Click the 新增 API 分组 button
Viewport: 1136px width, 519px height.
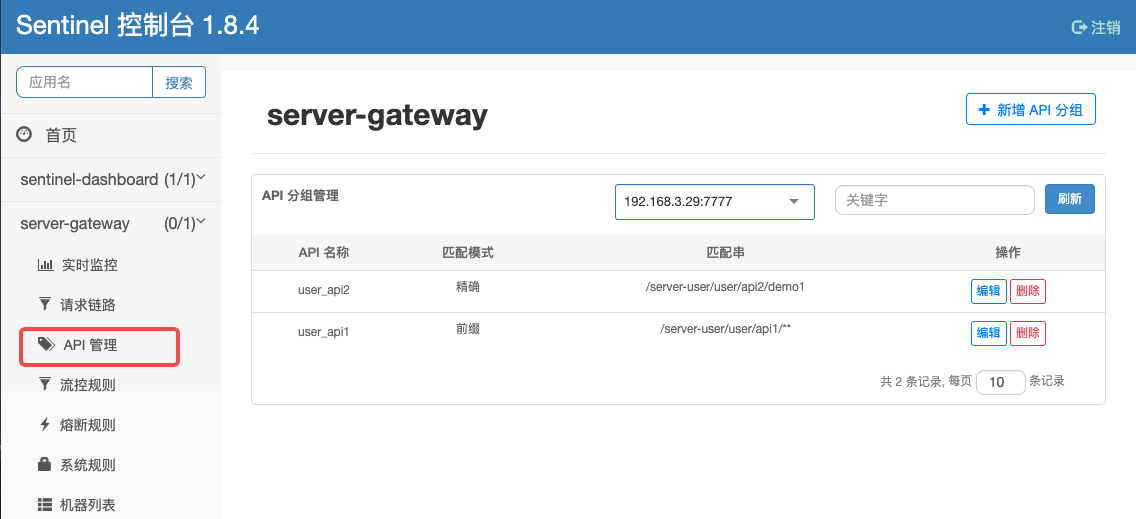tap(1030, 109)
